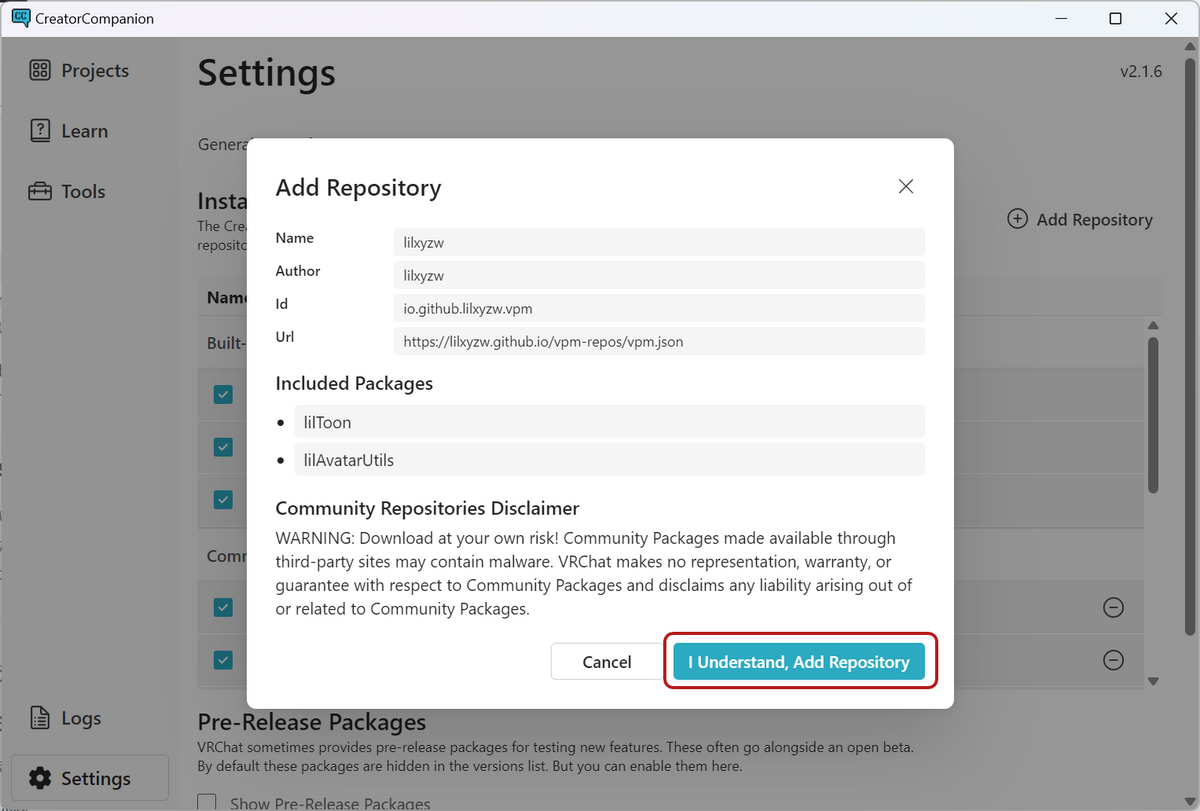1200x811 pixels.
Task: Click the Included Packages heading
Action: click(x=354, y=383)
